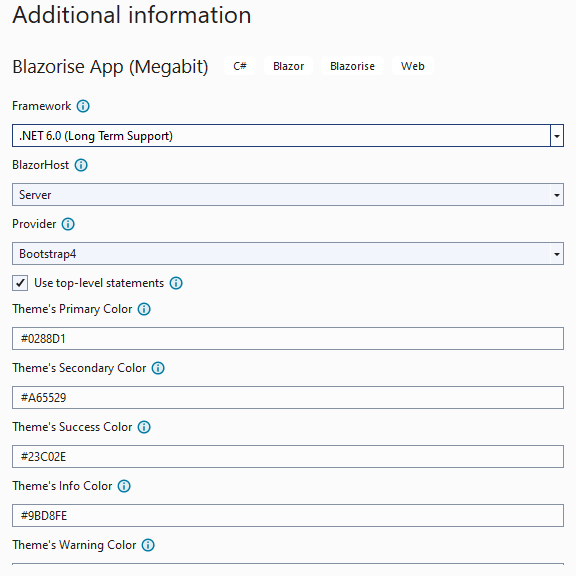
Task: Click the Framework info icon
Action: coord(83,106)
